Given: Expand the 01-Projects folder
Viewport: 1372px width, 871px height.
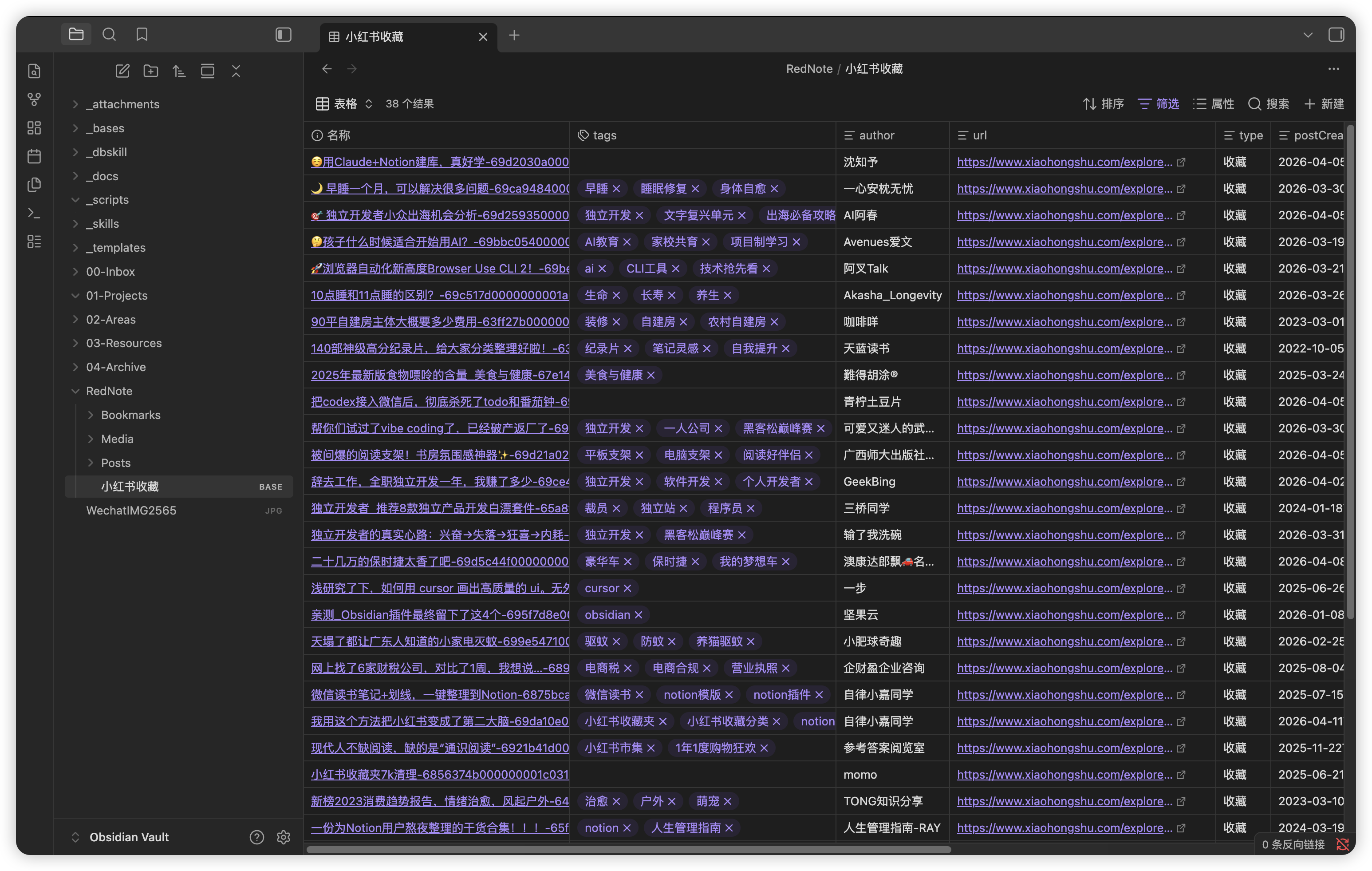Looking at the screenshot, I should tap(76, 295).
